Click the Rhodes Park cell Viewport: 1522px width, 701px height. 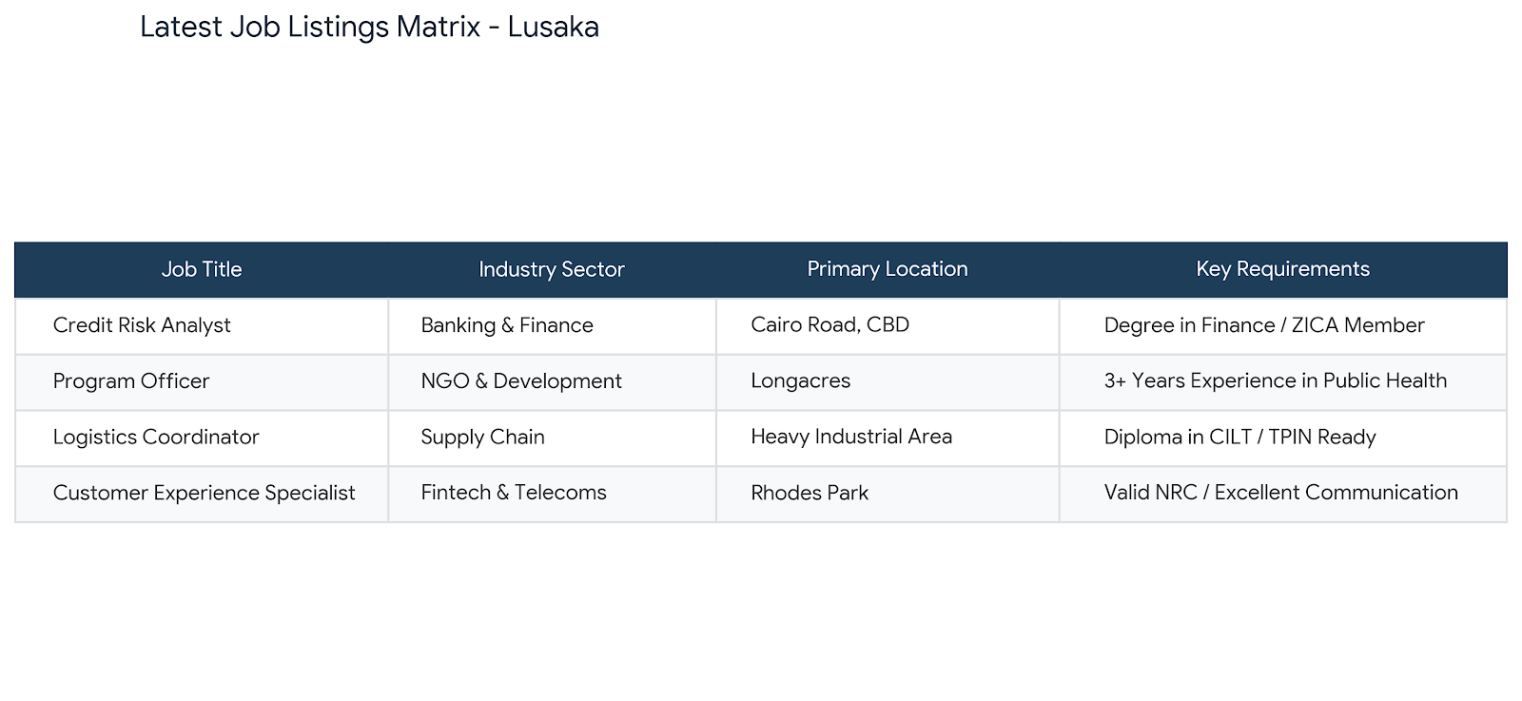click(x=888, y=494)
